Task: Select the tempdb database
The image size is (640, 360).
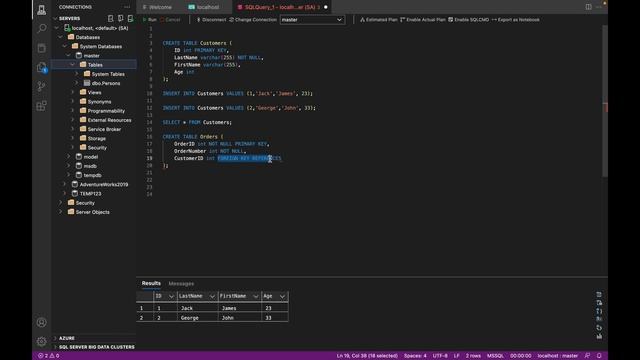Action: tap(92, 175)
